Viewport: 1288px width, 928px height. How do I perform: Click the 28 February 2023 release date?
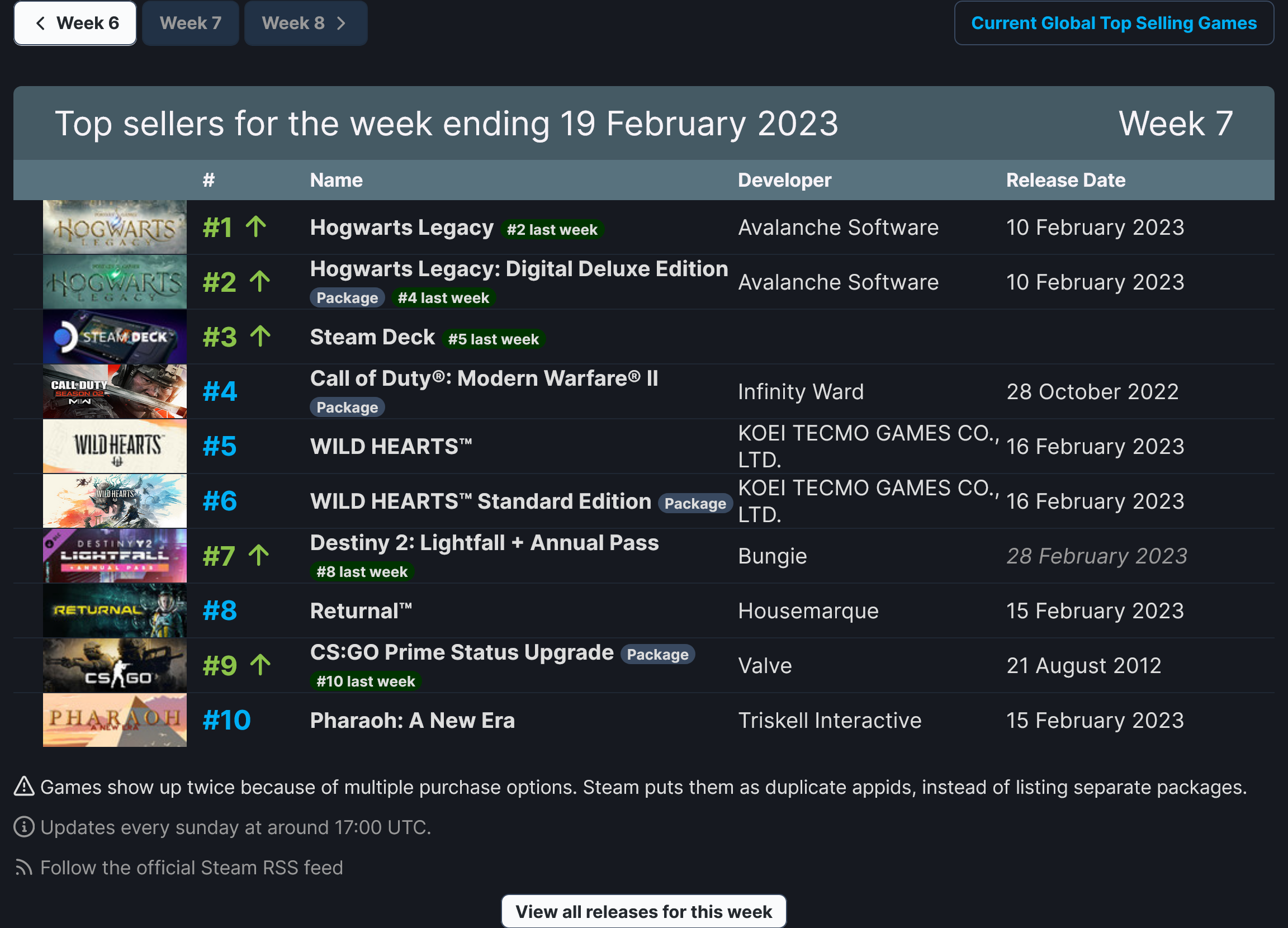click(1097, 556)
